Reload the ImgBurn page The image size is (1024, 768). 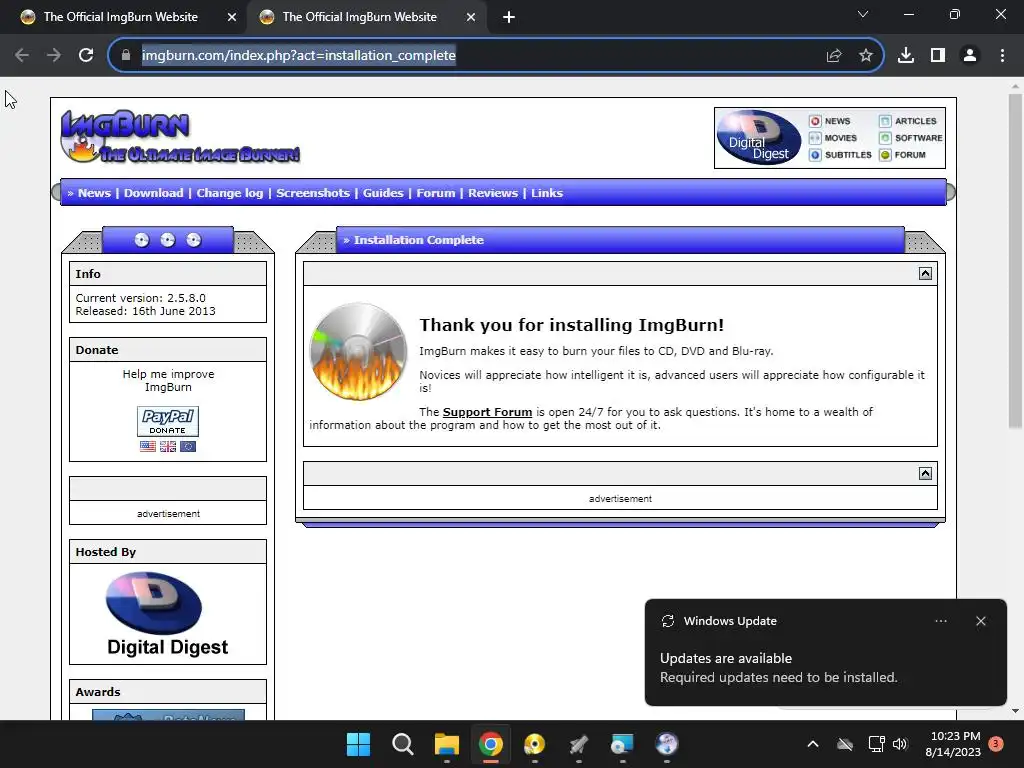point(86,55)
